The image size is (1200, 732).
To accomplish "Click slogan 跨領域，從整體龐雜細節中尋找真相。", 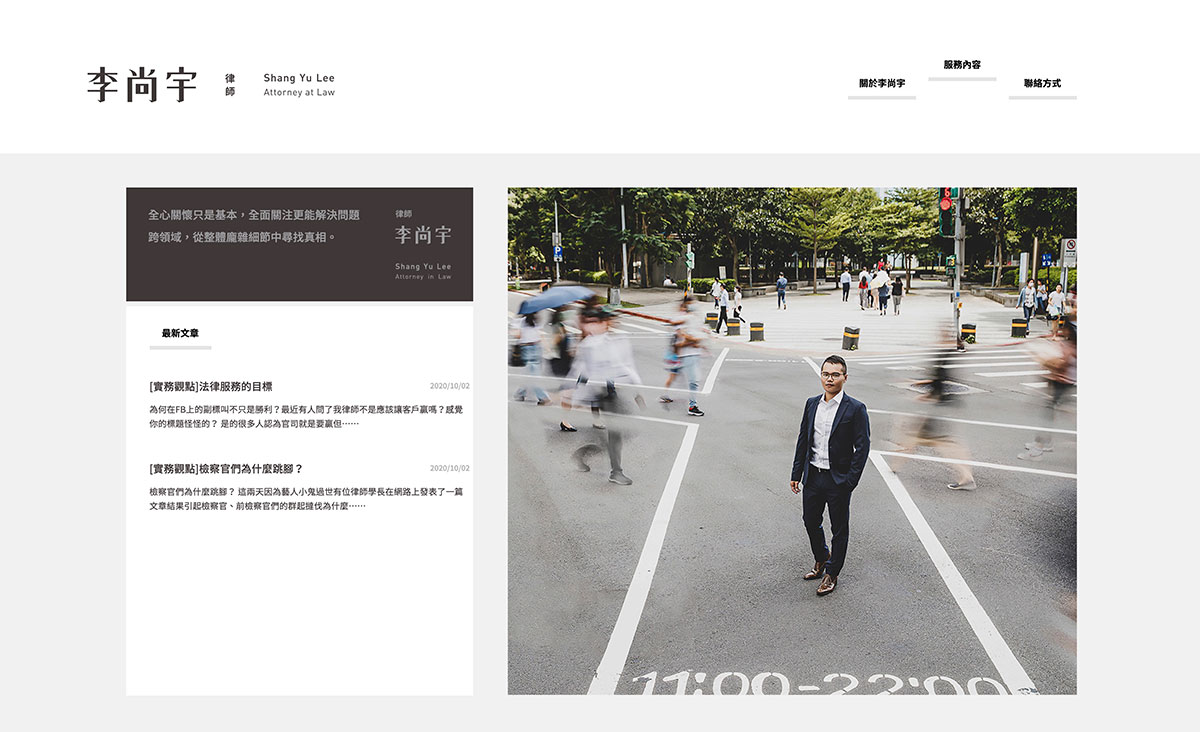I will (x=242, y=238).
